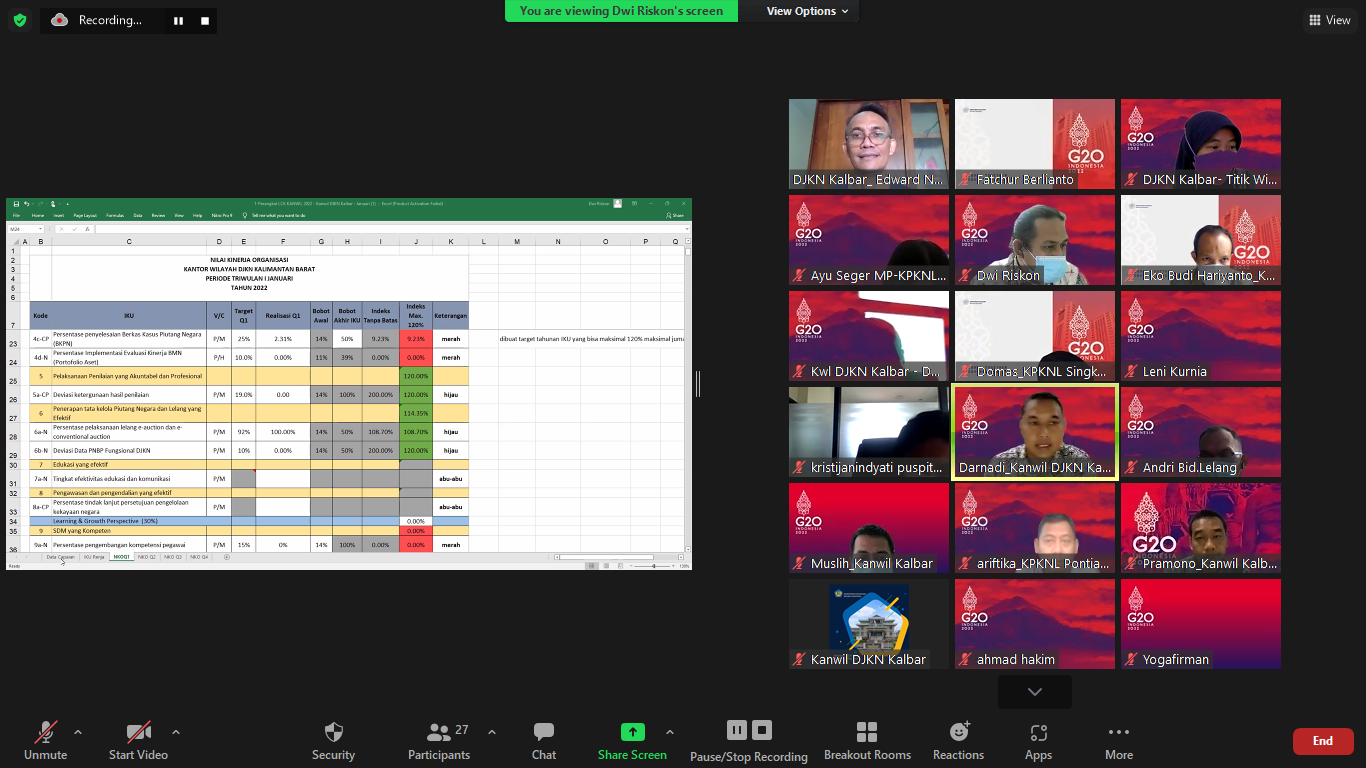Click the Security shield icon

click(x=333, y=732)
